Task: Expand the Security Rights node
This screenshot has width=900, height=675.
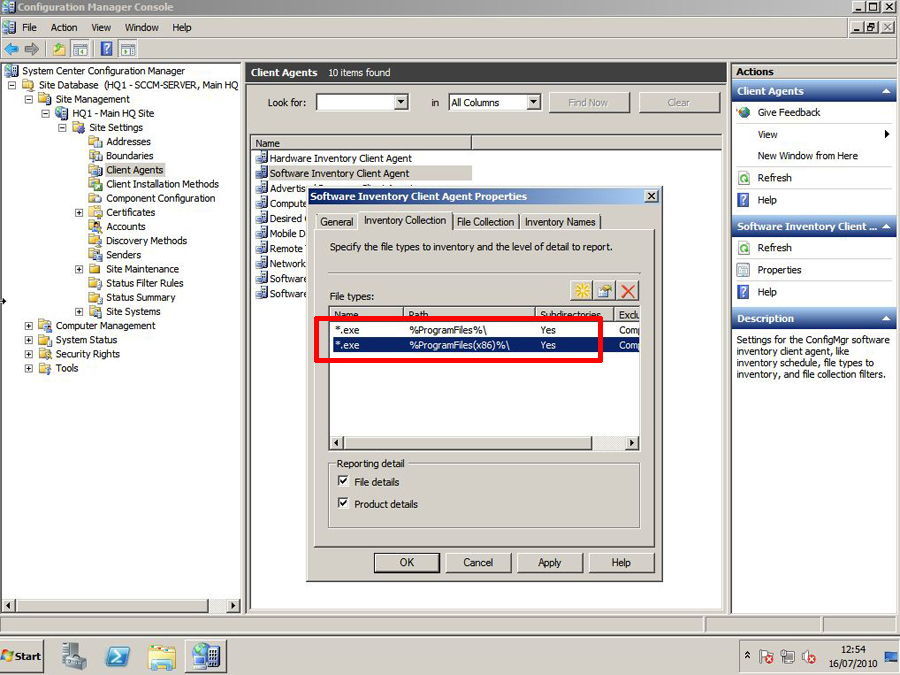Action: coord(29,354)
